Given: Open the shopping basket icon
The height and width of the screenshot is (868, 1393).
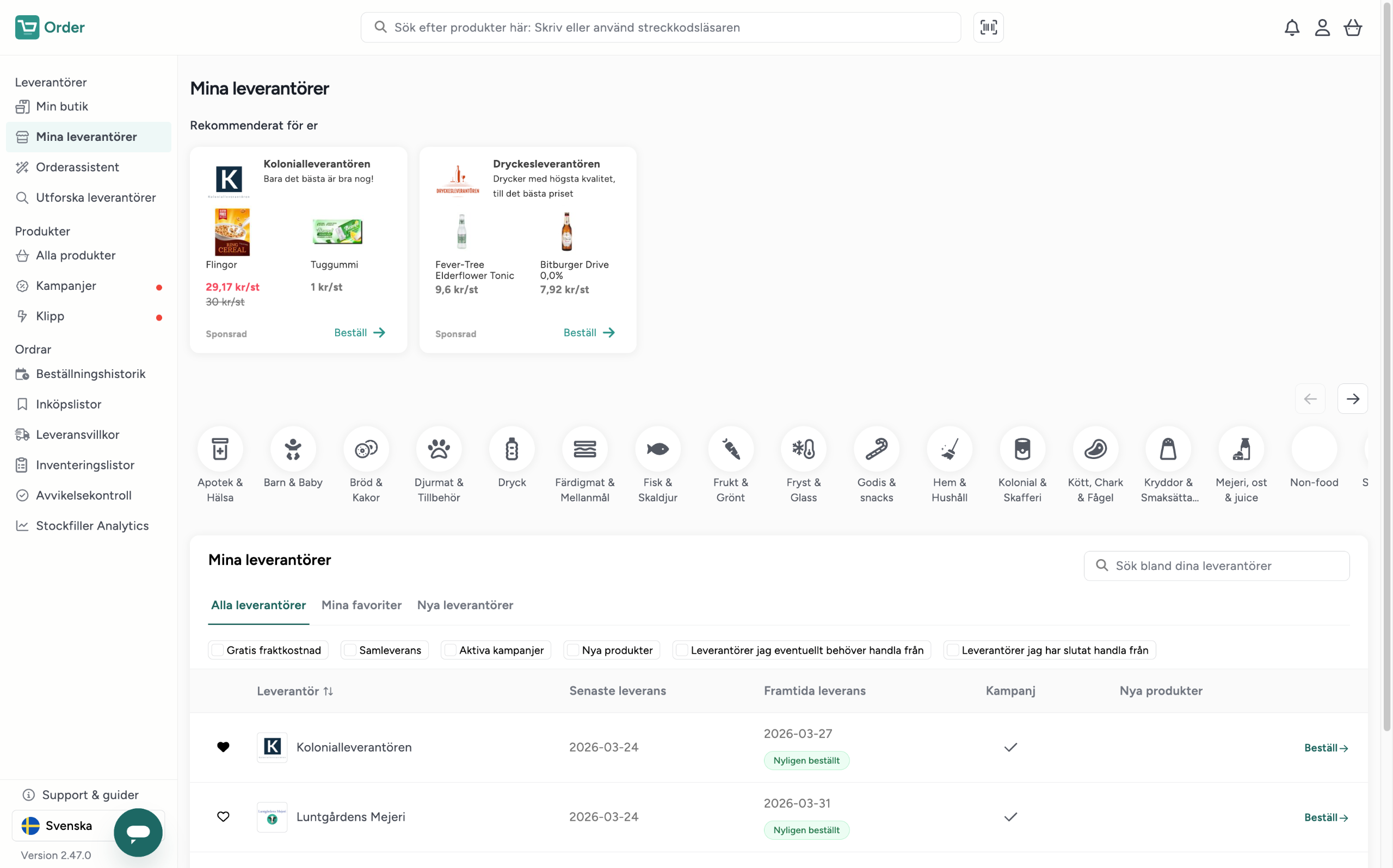Looking at the screenshot, I should tap(1352, 27).
